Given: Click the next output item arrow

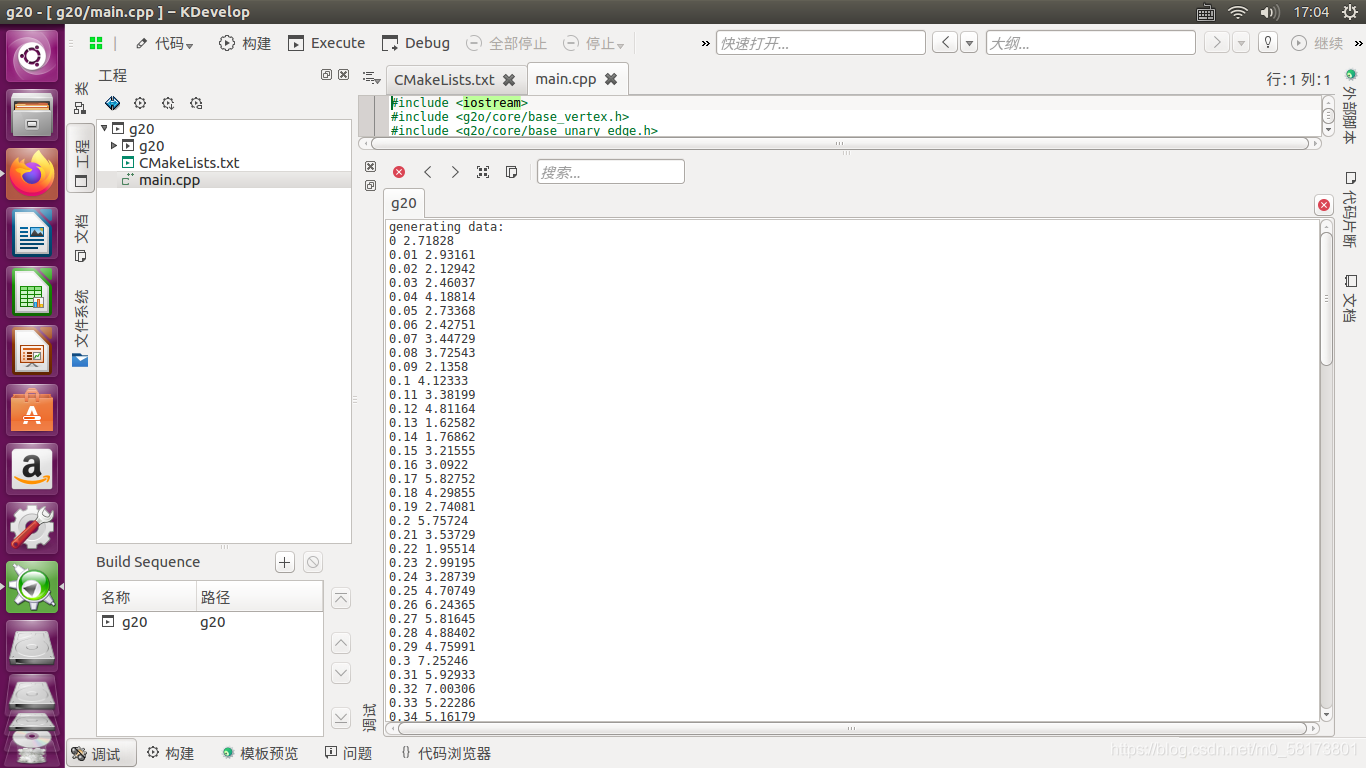Looking at the screenshot, I should [455, 172].
